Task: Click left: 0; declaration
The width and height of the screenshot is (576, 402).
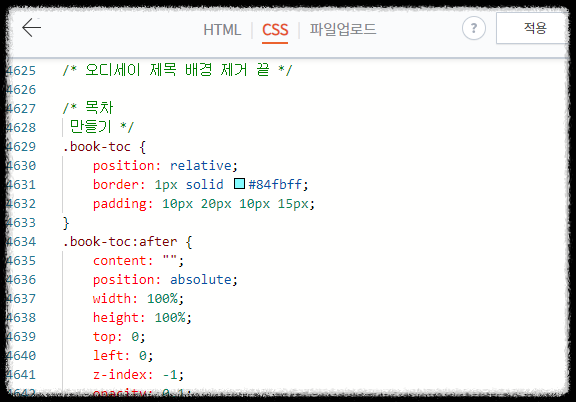Action: point(123,355)
